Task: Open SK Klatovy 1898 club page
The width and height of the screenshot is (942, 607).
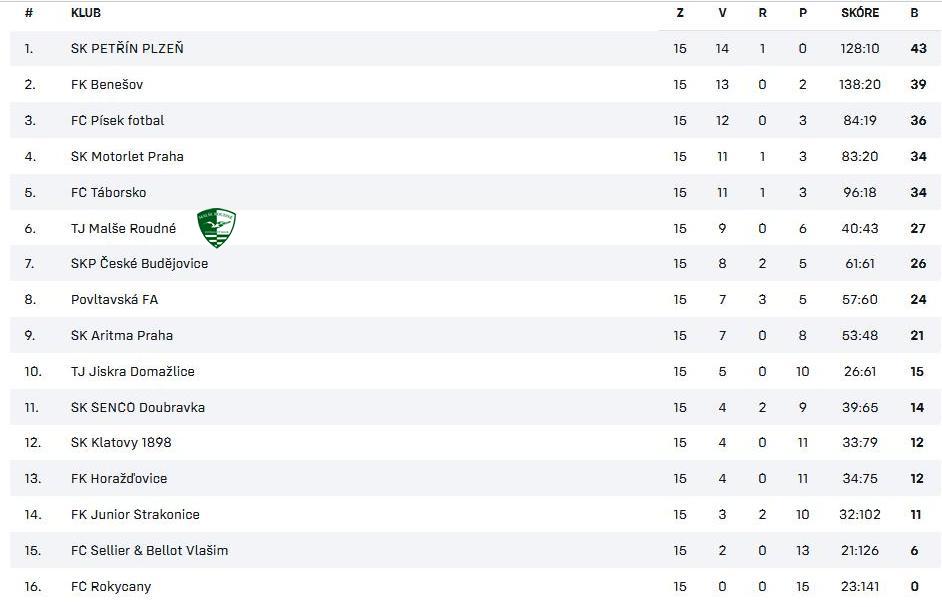Action: [x=121, y=442]
